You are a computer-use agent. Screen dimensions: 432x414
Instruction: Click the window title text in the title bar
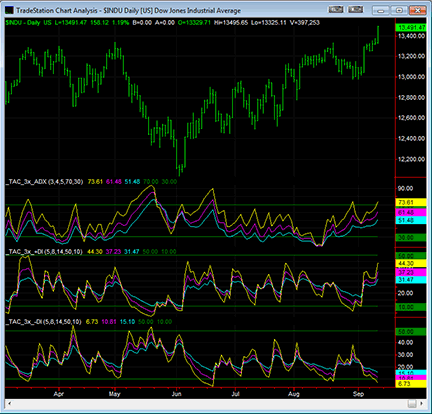pyautogui.click(x=128, y=10)
